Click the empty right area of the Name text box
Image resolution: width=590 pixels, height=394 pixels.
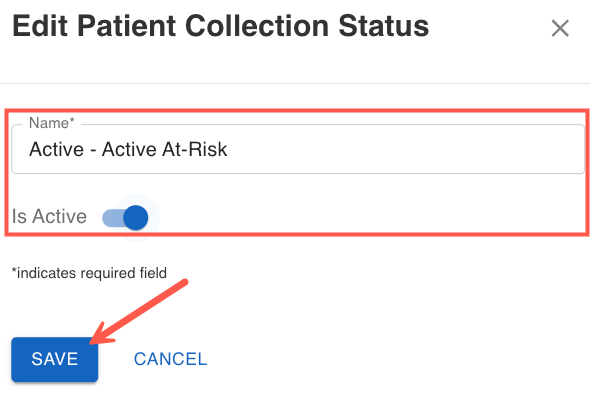406,149
